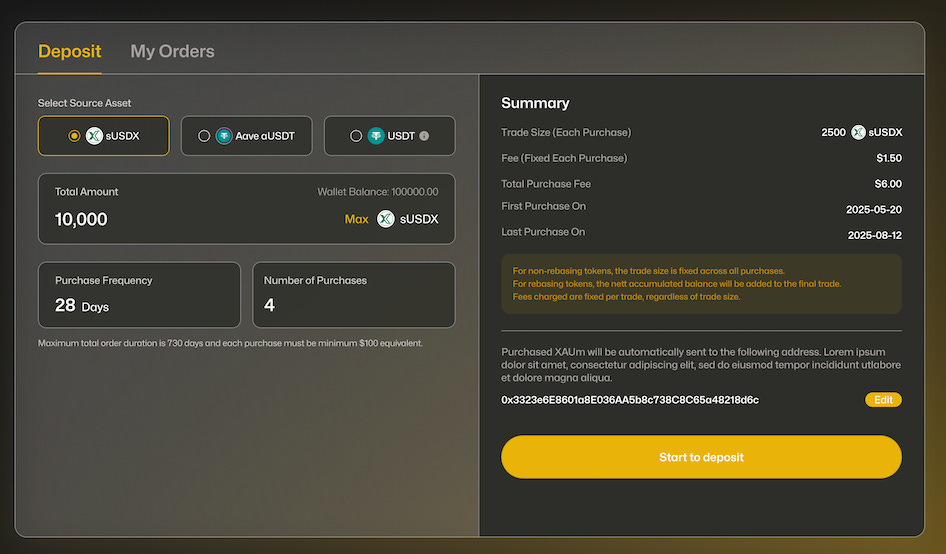
Task: Select the Aave aUSDT radio button
Action: pos(204,136)
